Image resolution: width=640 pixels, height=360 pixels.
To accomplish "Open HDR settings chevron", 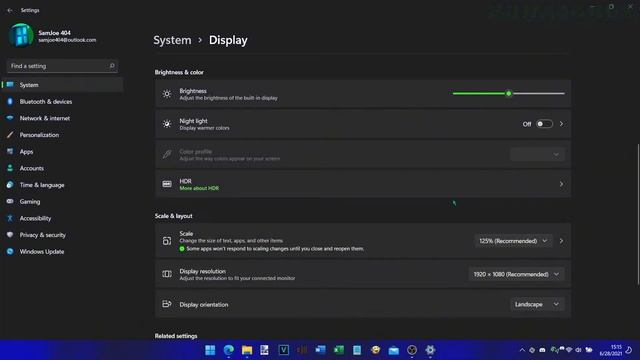I will (x=562, y=184).
